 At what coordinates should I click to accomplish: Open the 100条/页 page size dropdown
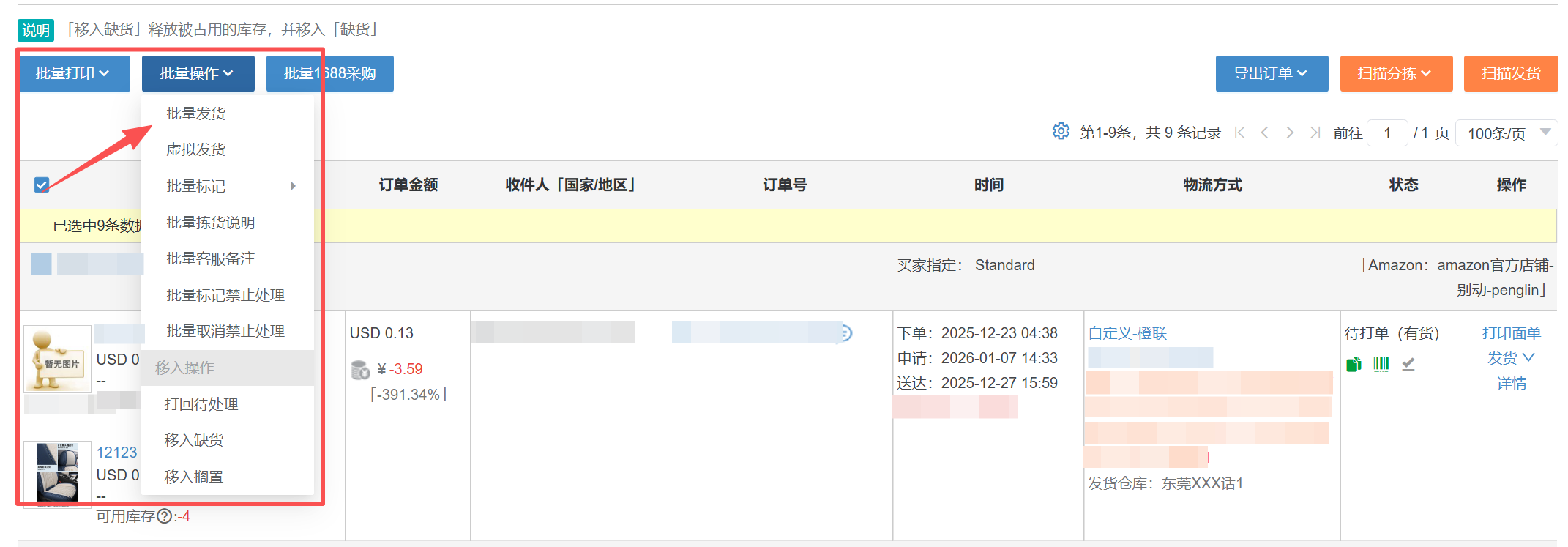pos(1506,133)
